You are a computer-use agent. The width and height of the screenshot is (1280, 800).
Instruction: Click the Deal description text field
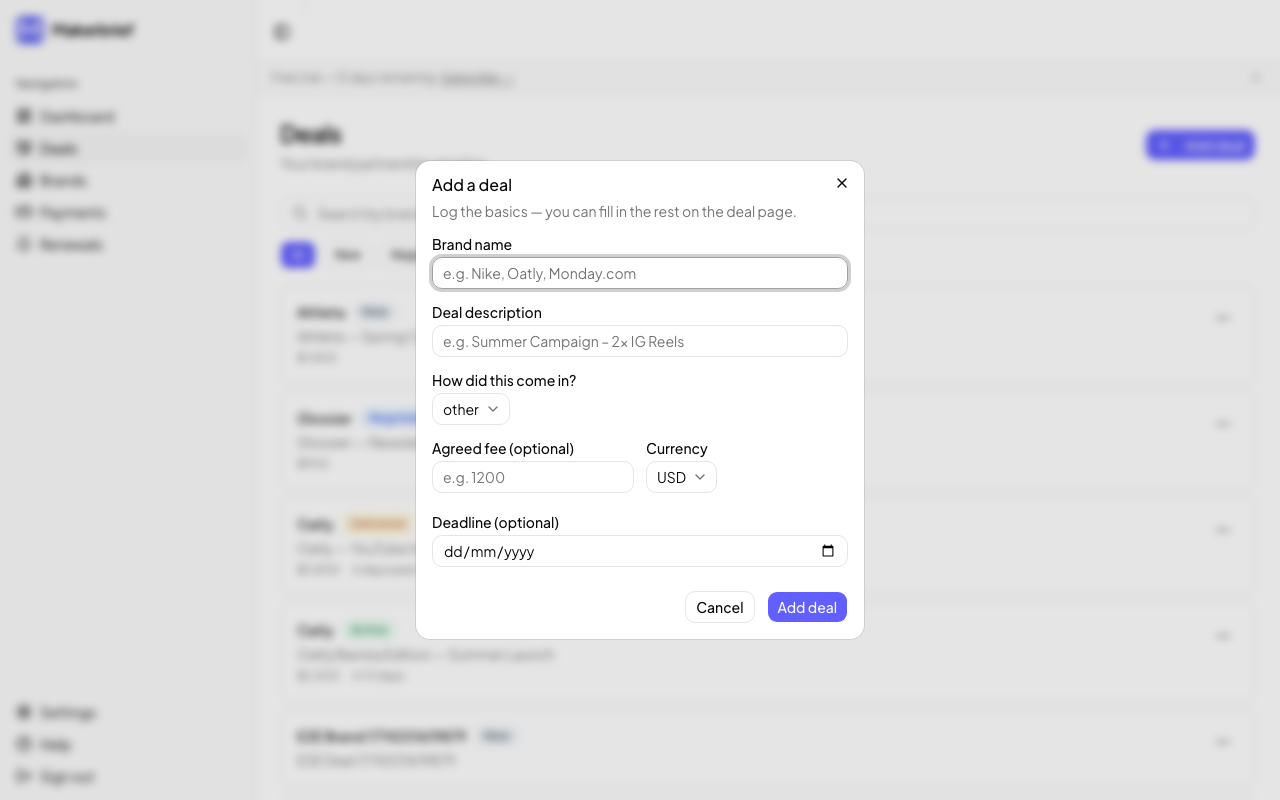[639, 341]
